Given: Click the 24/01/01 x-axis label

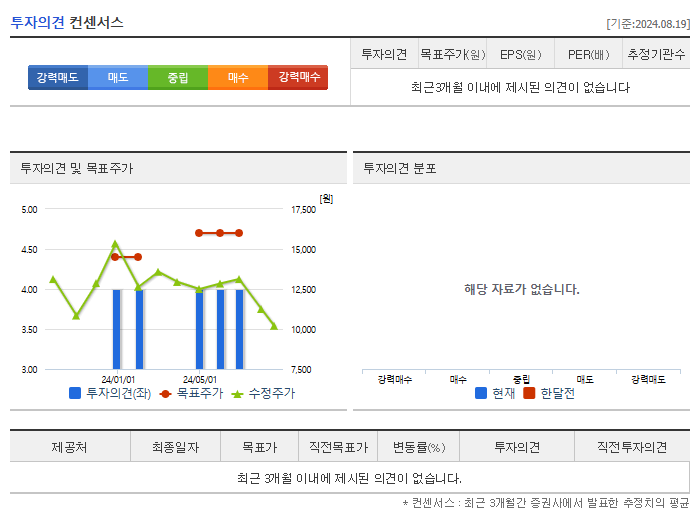Looking at the screenshot, I should [118, 379].
